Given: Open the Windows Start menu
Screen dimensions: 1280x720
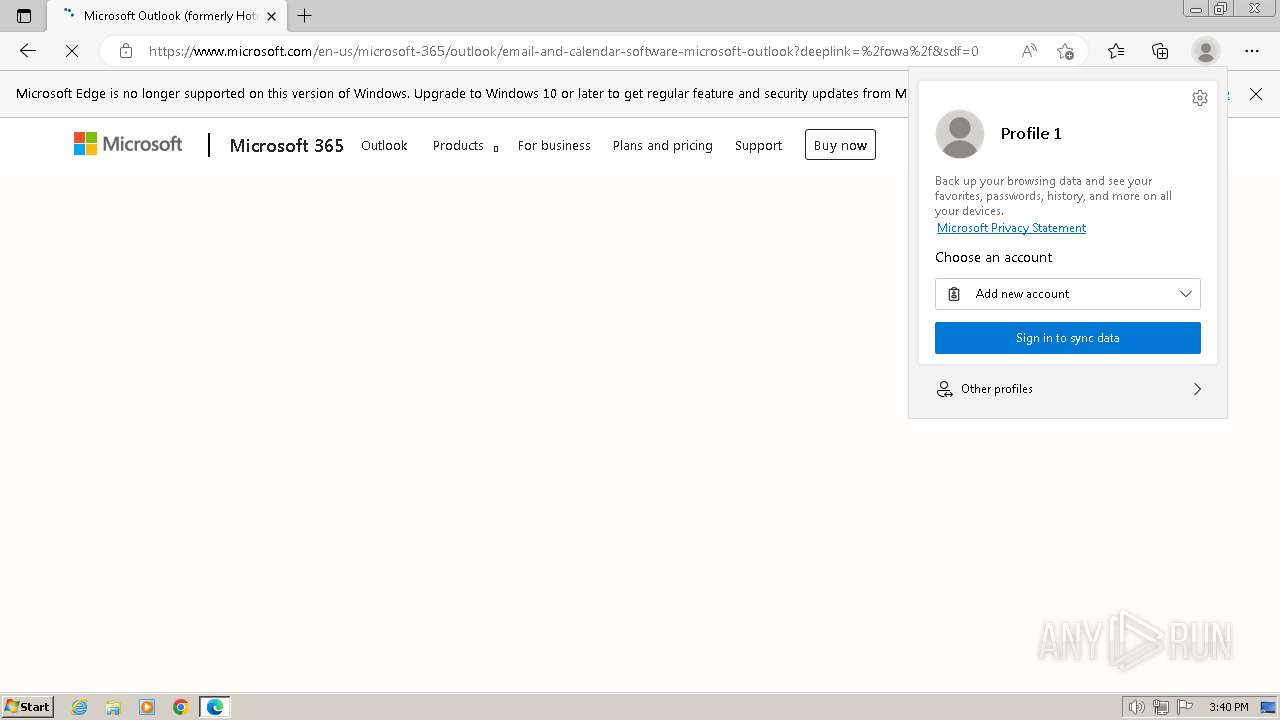Looking at the screenshot, I should [28, 707].
